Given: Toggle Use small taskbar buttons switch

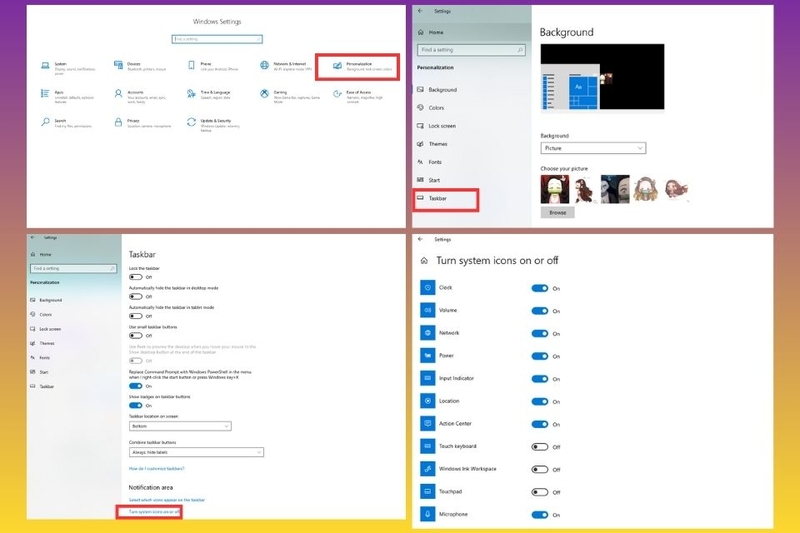Looking at the screenshot, I should [136, 336].
